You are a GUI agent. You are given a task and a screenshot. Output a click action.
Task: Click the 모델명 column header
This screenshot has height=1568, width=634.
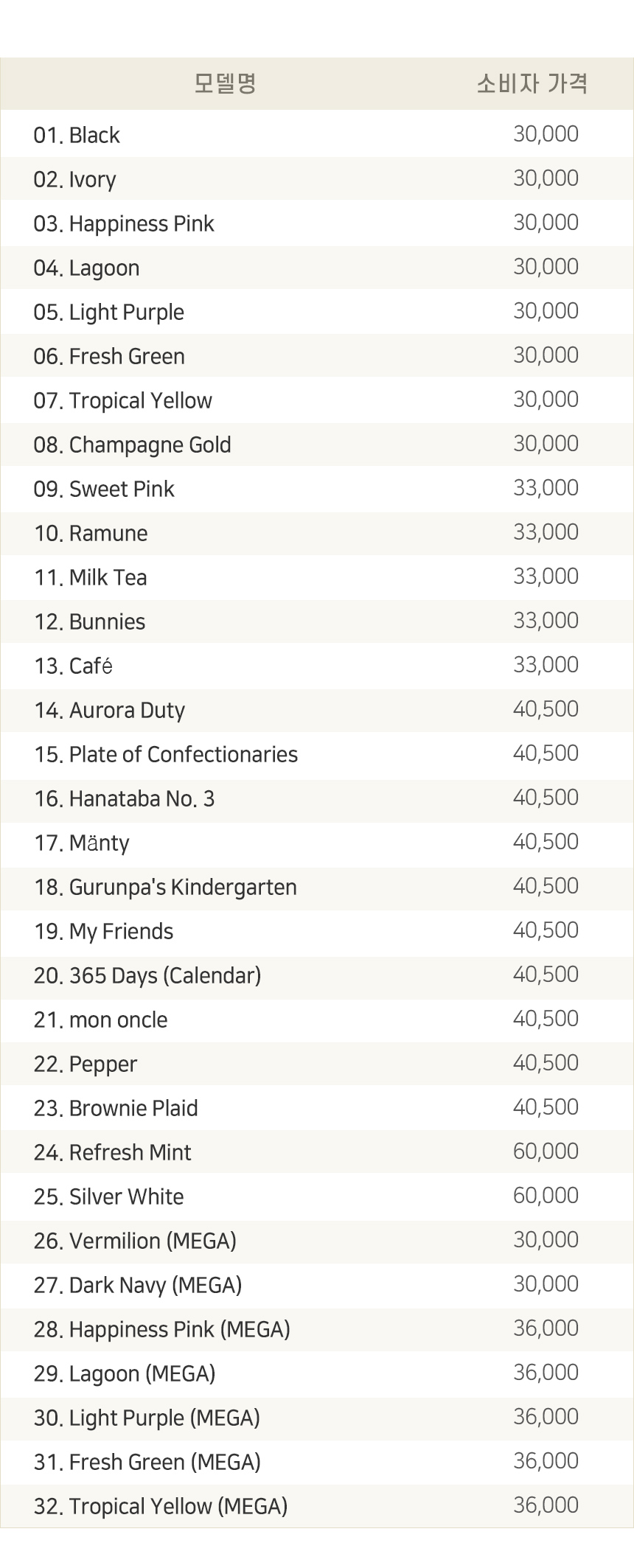click(225, 83)
